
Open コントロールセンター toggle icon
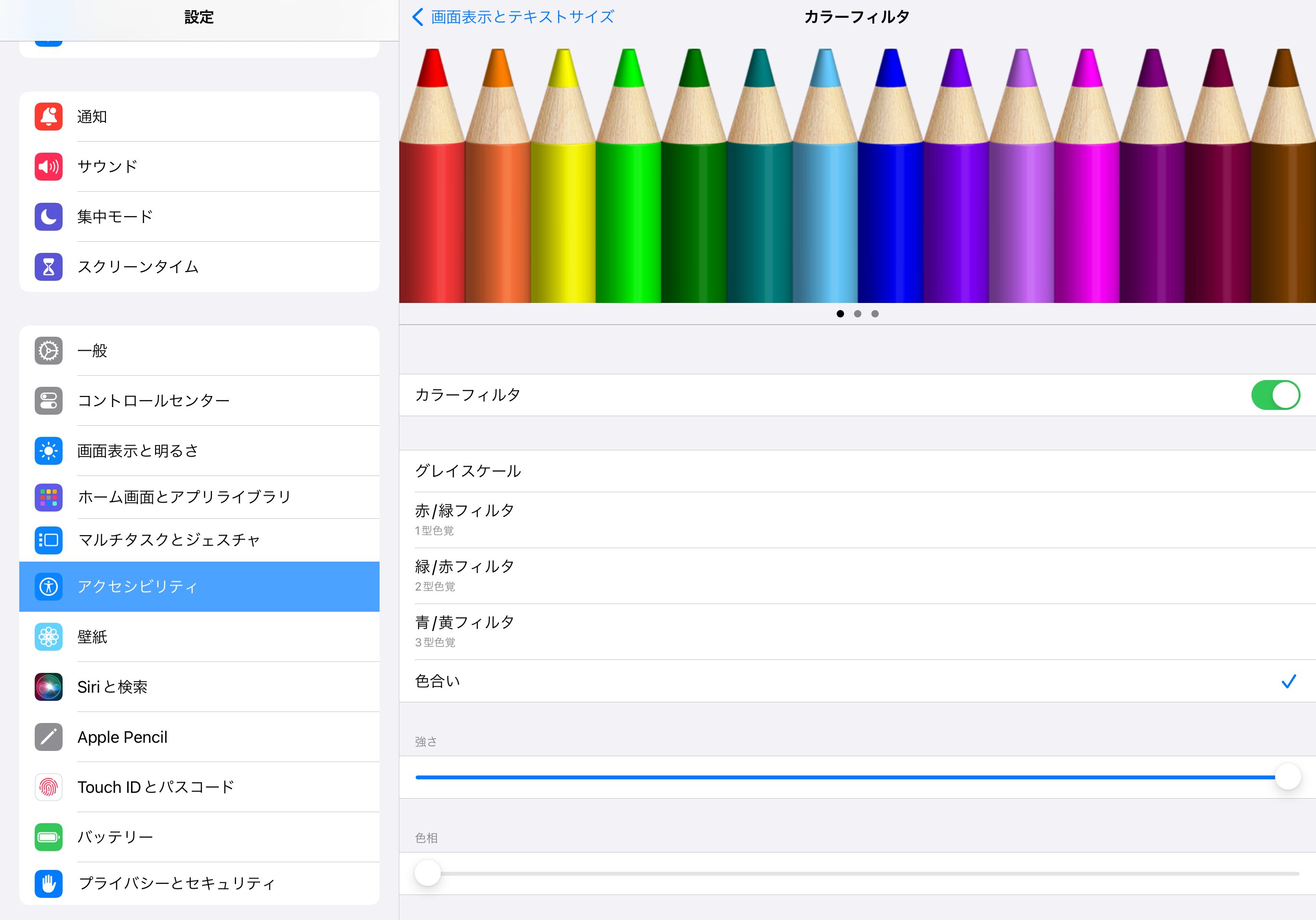(49, 401)
